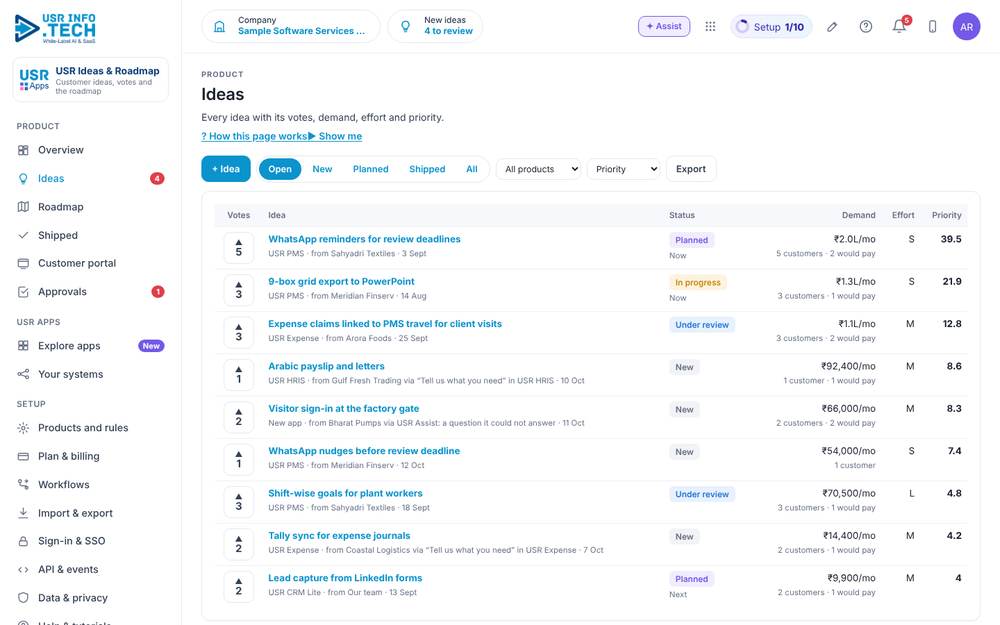Open the AR user avatar menu
The image size is (1000, 625).
click(966, 27)
